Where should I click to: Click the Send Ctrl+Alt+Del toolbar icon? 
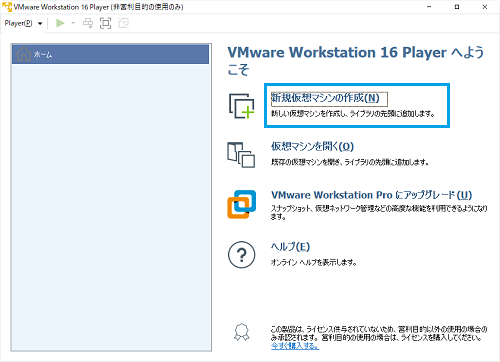coord(88,23)
